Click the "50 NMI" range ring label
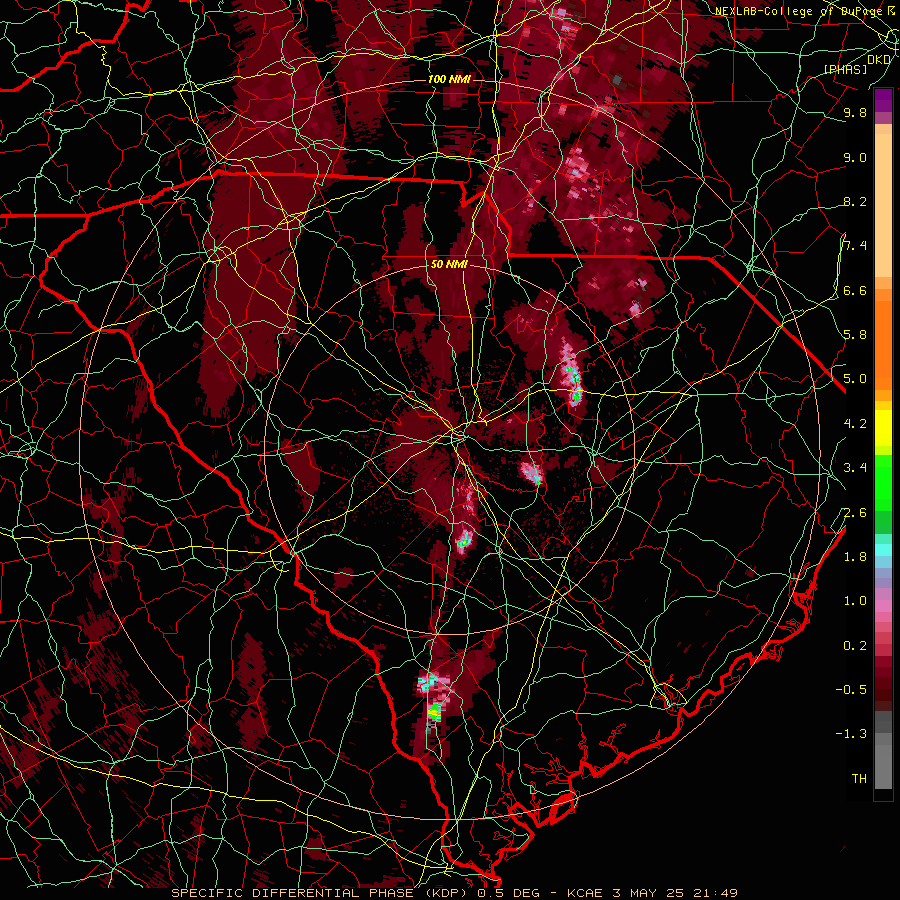 tap(449, 264)
